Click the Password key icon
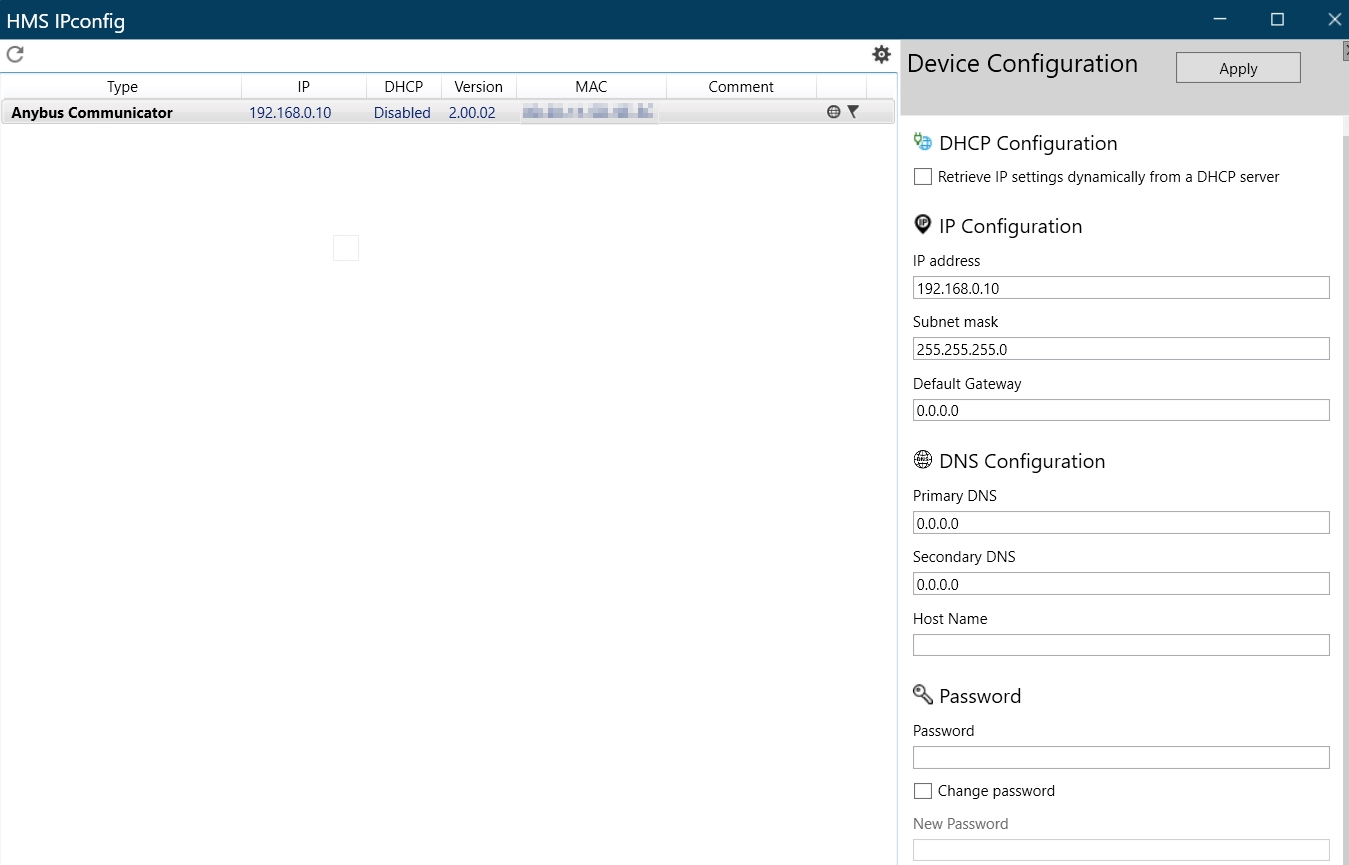 (923, 694)
